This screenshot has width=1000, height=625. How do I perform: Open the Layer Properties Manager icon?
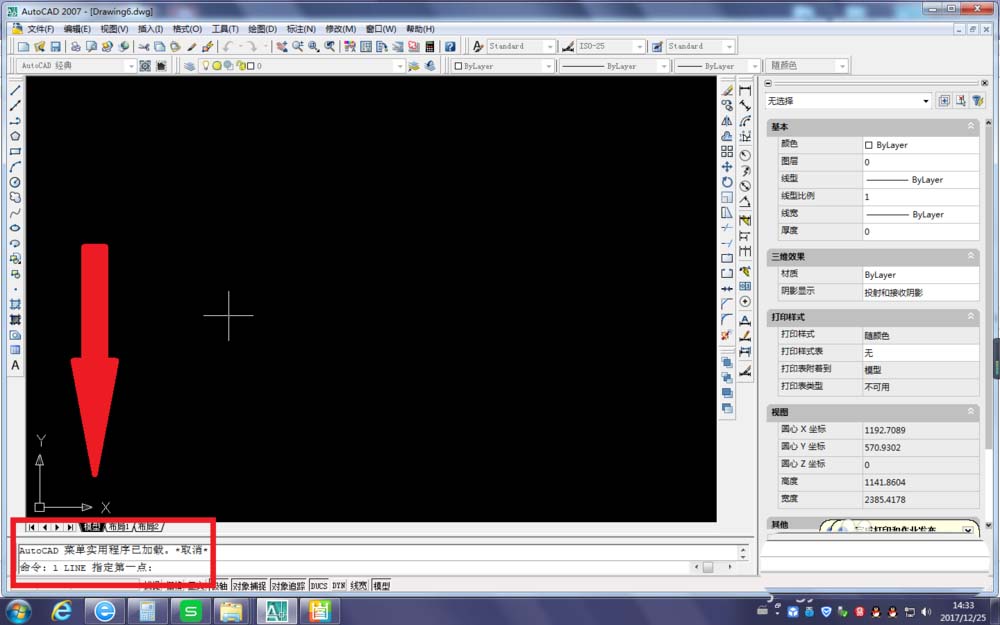click(x=189, y=66)
